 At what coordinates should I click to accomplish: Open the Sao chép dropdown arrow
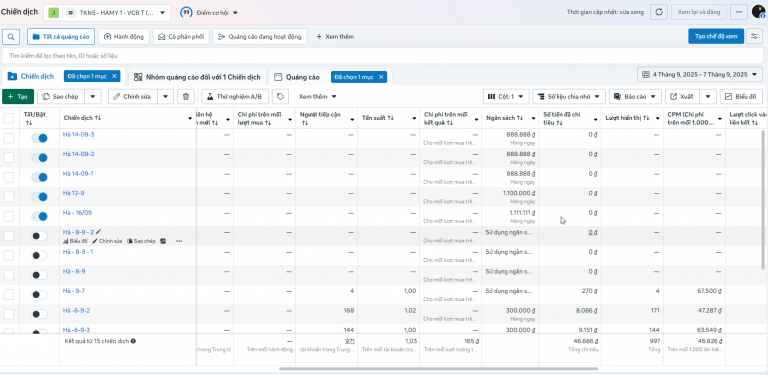pyautogui.click(x=93, y=96)
